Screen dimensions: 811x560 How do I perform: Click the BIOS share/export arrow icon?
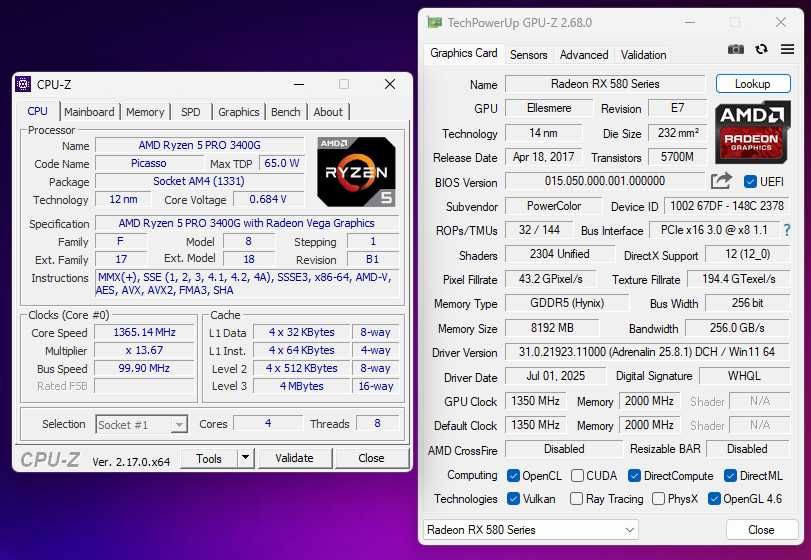pyautogui.click(x=722, y=181)
